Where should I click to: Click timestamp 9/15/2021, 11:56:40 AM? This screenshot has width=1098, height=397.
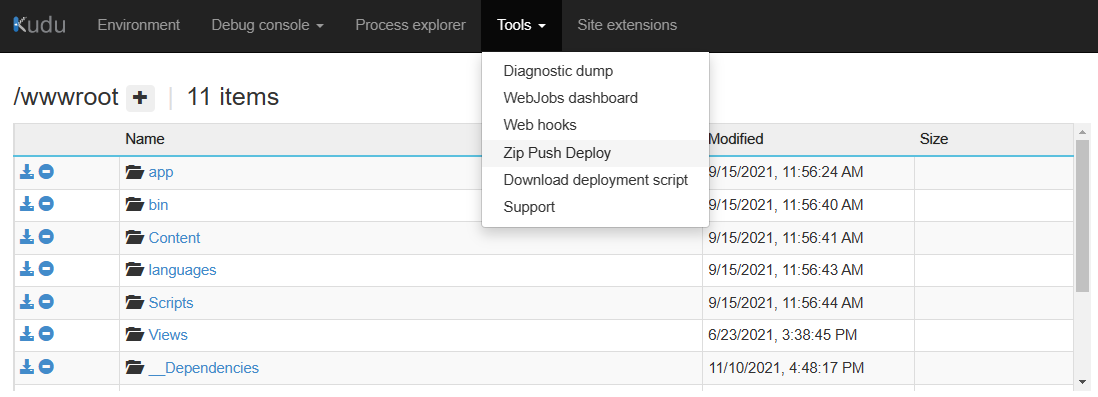(786, 204)
